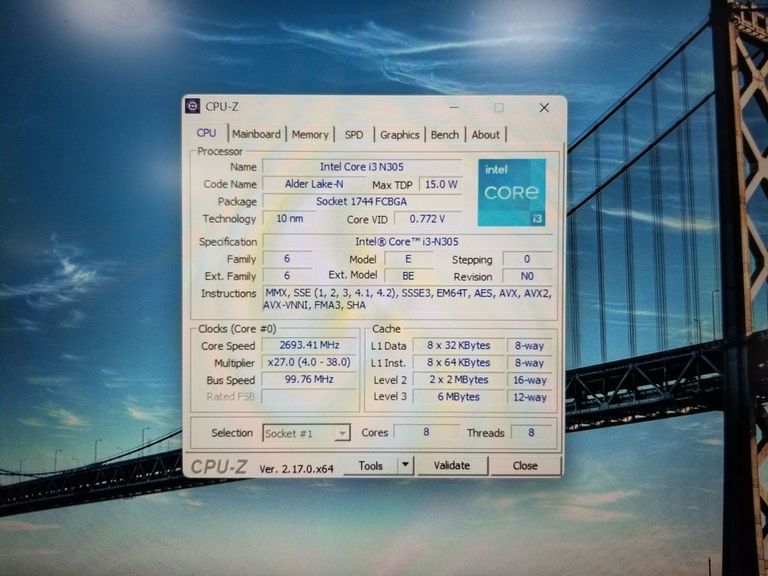
Task: Open the Bench tab
Action: (x=445, y=135)
